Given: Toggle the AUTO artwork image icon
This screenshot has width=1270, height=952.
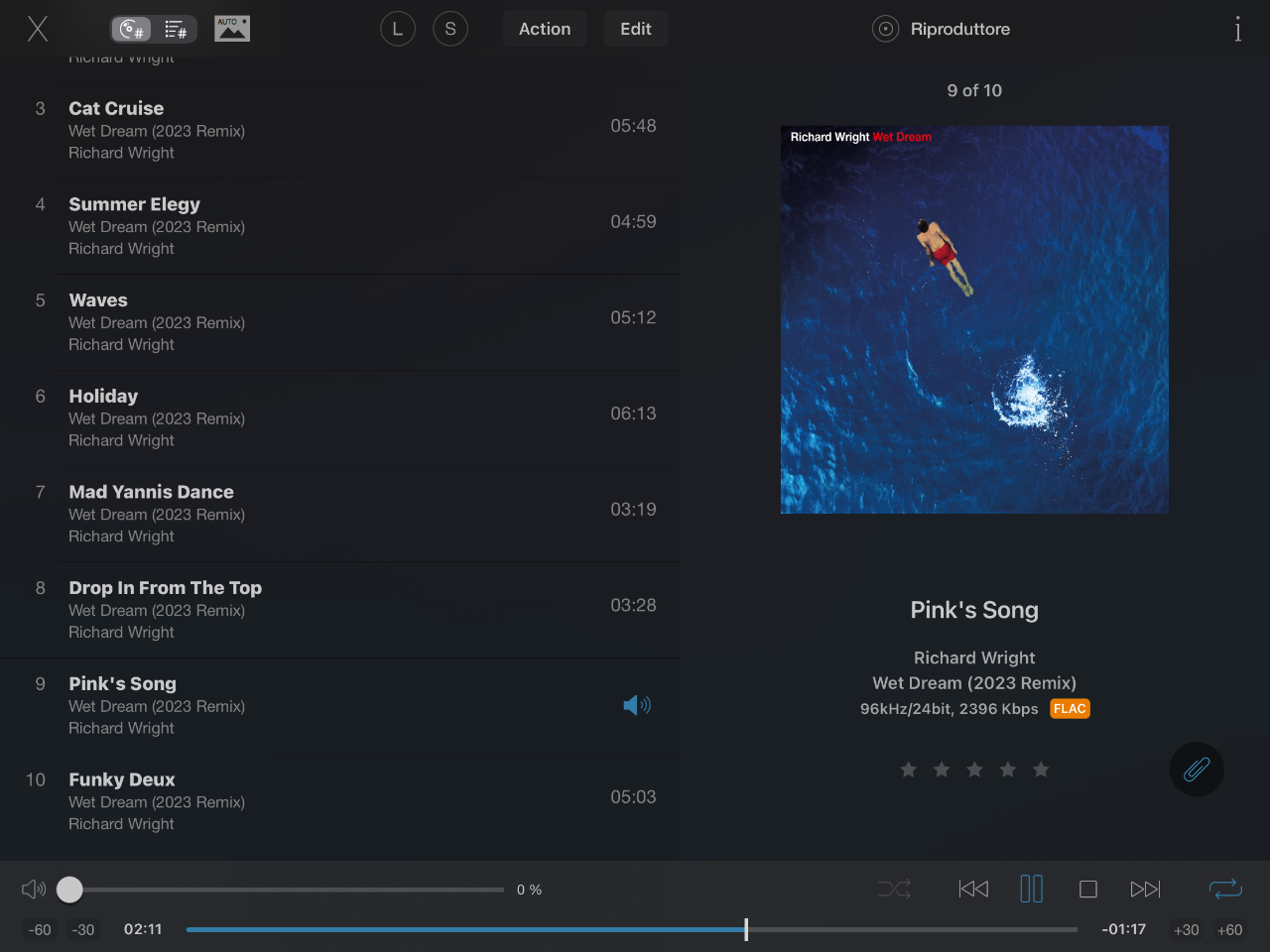Looking at the screenshot, I should tap(232, 29).
